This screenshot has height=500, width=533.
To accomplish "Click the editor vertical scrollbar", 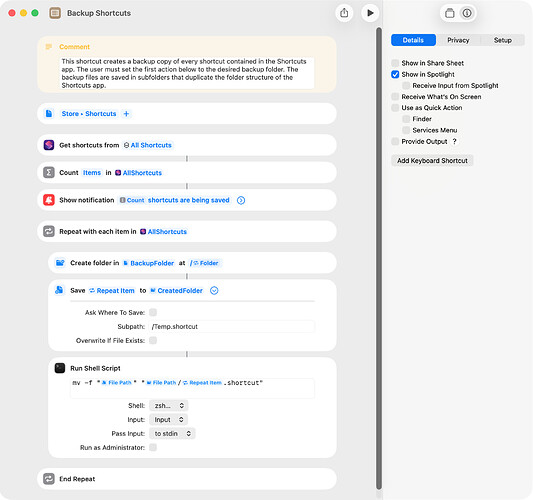I will 379,258.
